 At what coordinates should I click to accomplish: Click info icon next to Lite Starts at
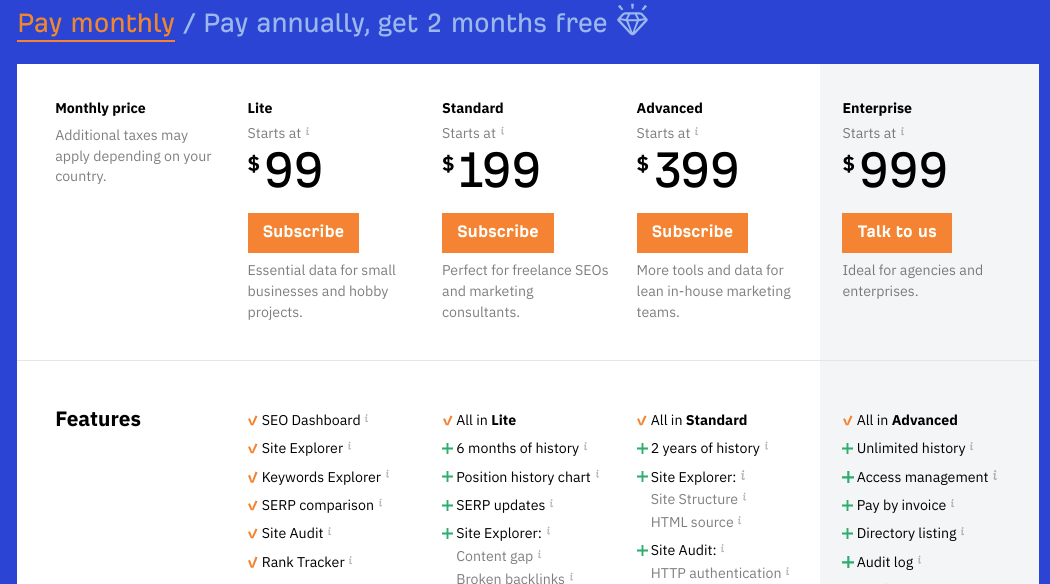point(307,131)
